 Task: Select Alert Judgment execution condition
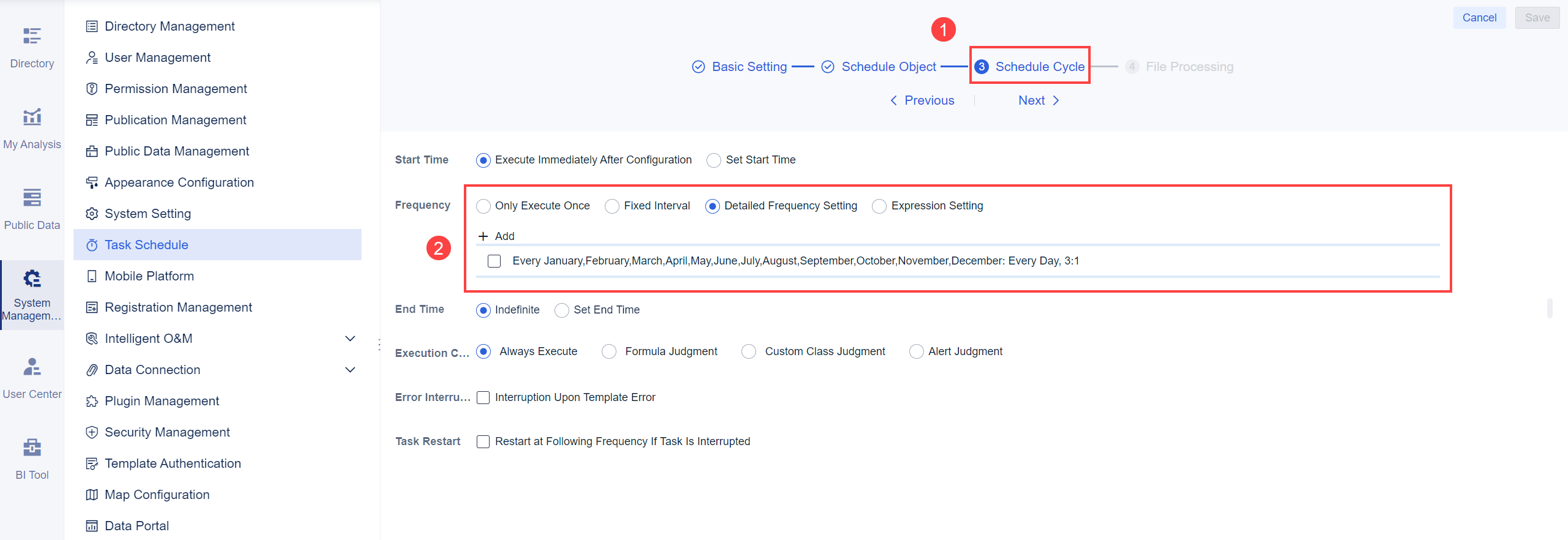click(x=917, y=351)
